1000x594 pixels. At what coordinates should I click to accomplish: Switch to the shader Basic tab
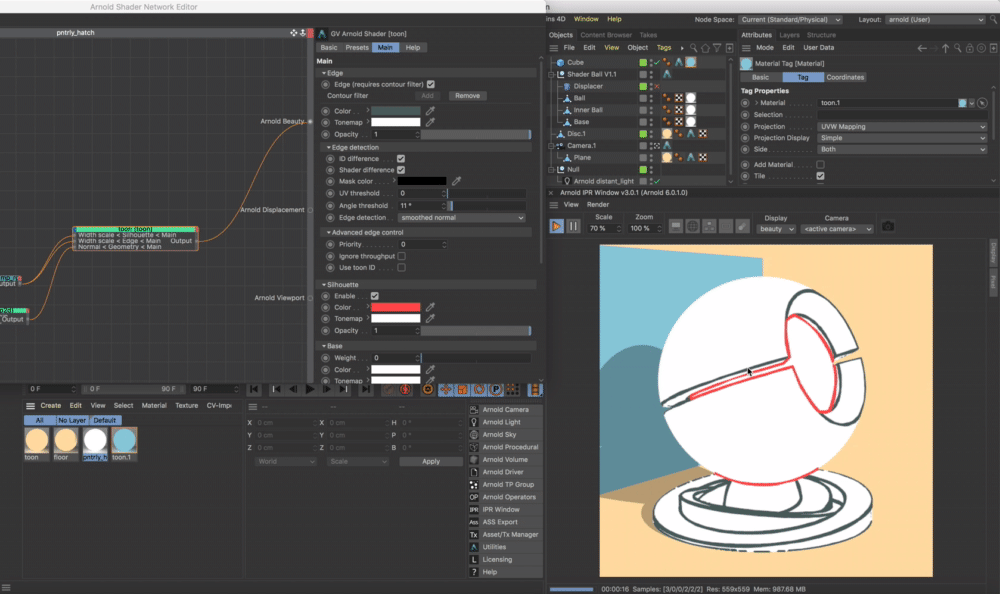[329, 48]
